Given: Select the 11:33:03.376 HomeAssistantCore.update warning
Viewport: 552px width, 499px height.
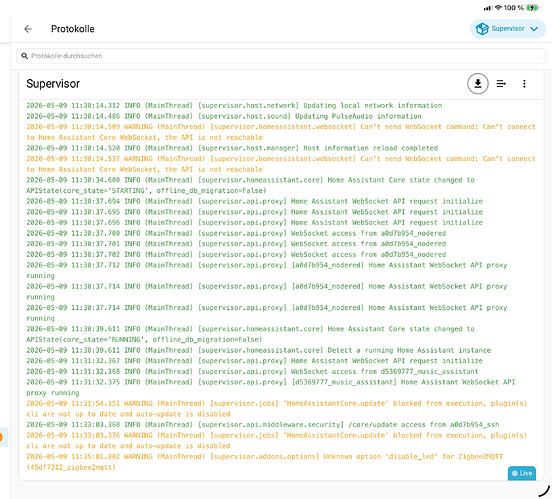Looking at the screenshot, I should [x=277, y=441].
